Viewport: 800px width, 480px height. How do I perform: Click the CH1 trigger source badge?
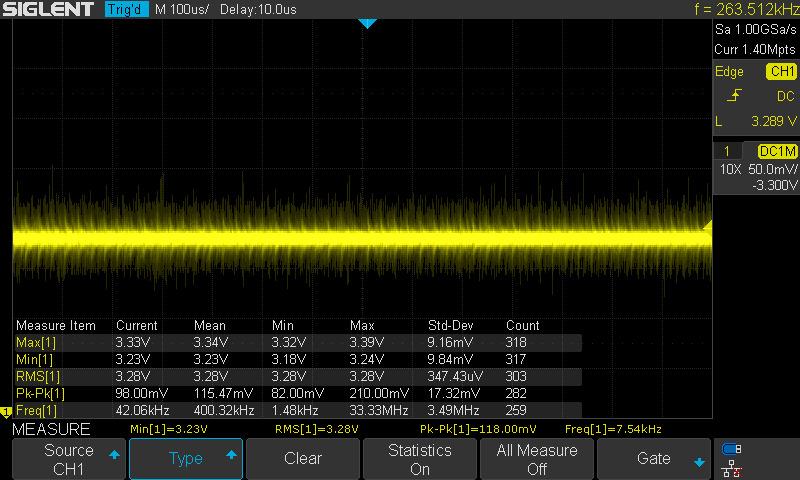pyautogui.click(x=781, y=71)
